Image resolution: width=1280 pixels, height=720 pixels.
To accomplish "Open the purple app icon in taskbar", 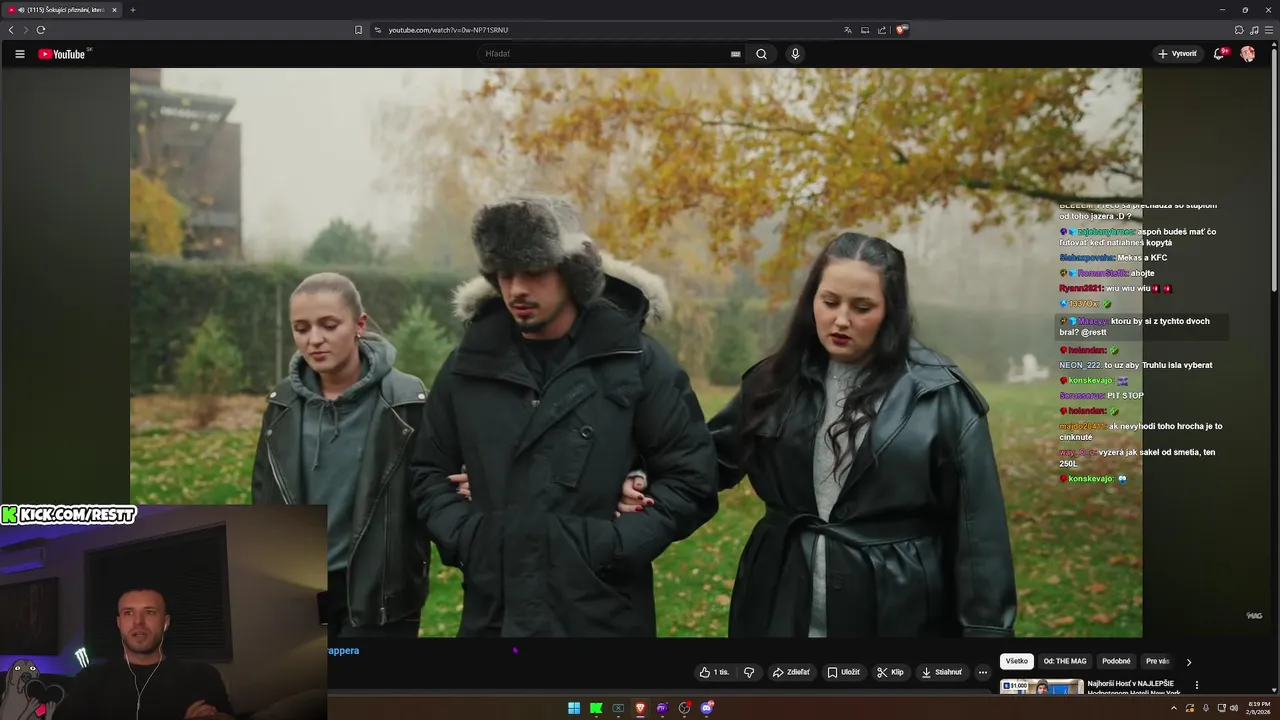I will tap(662, 708).
